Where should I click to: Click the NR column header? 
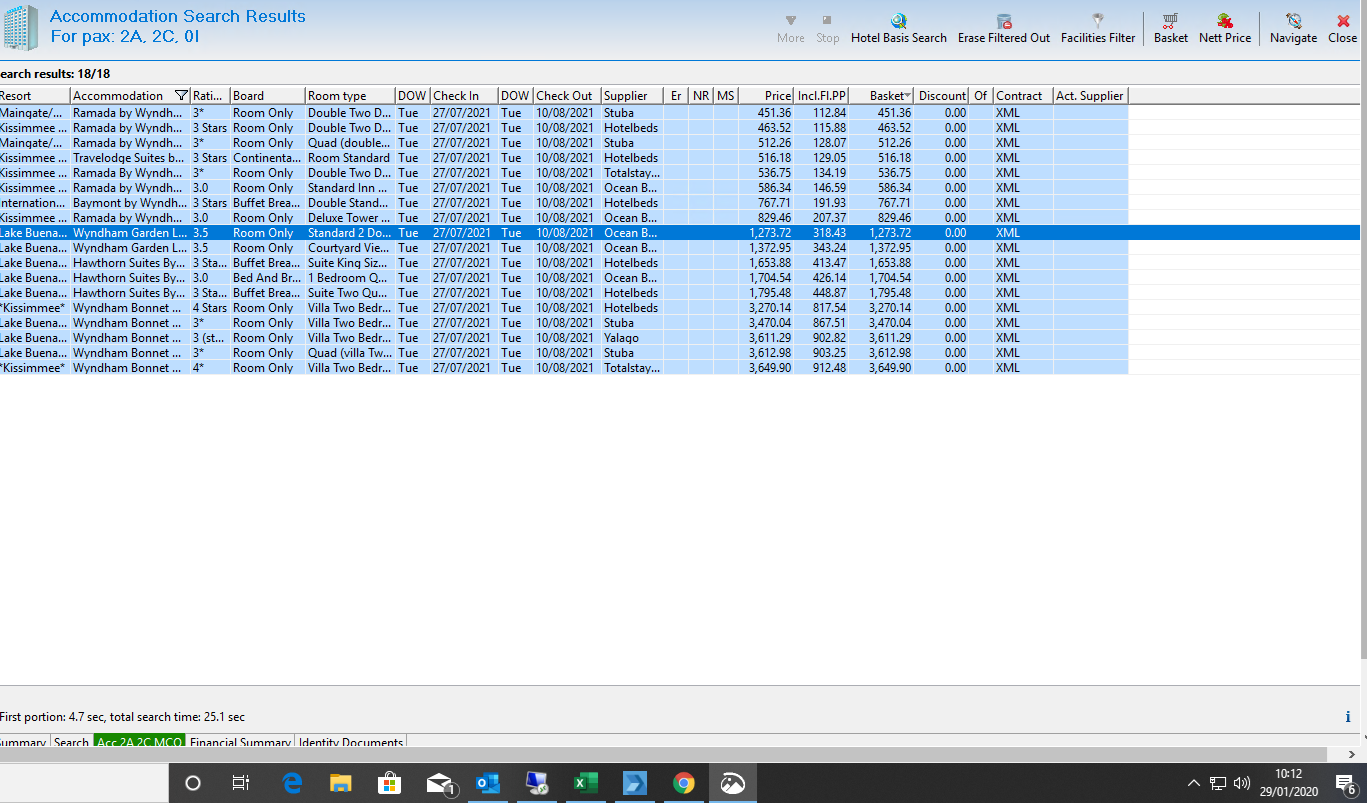point(701,96)
